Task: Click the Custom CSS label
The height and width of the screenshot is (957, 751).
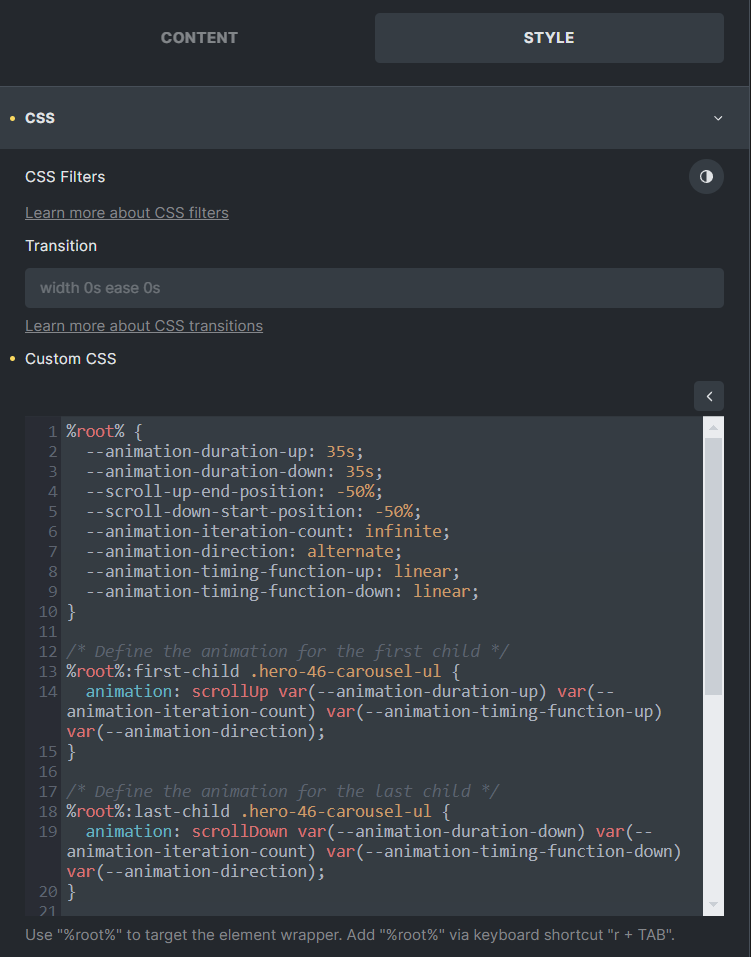Action: tap(71, 358)
